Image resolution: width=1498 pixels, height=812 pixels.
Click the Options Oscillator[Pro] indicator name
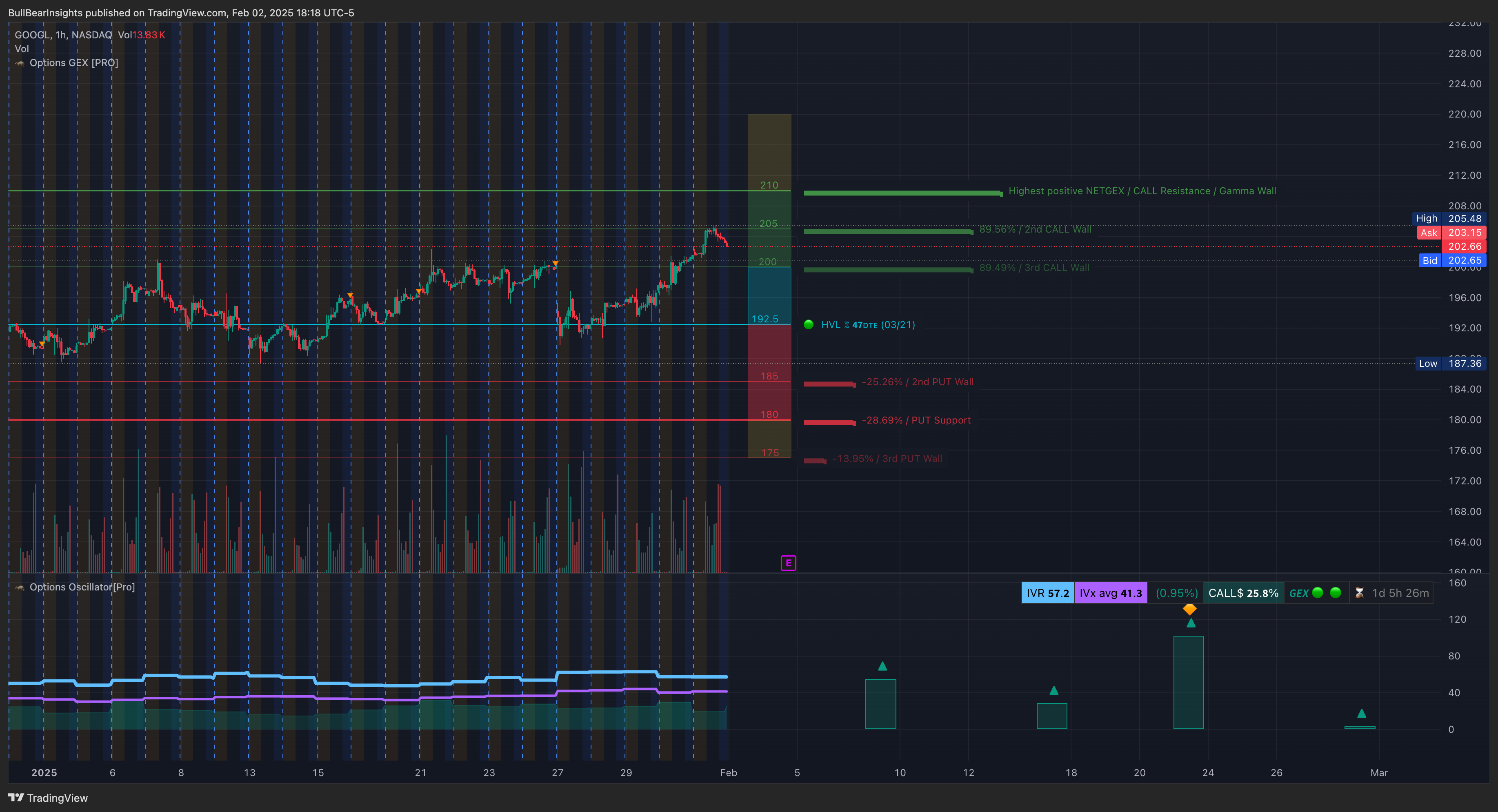click(x=82, y=587)
